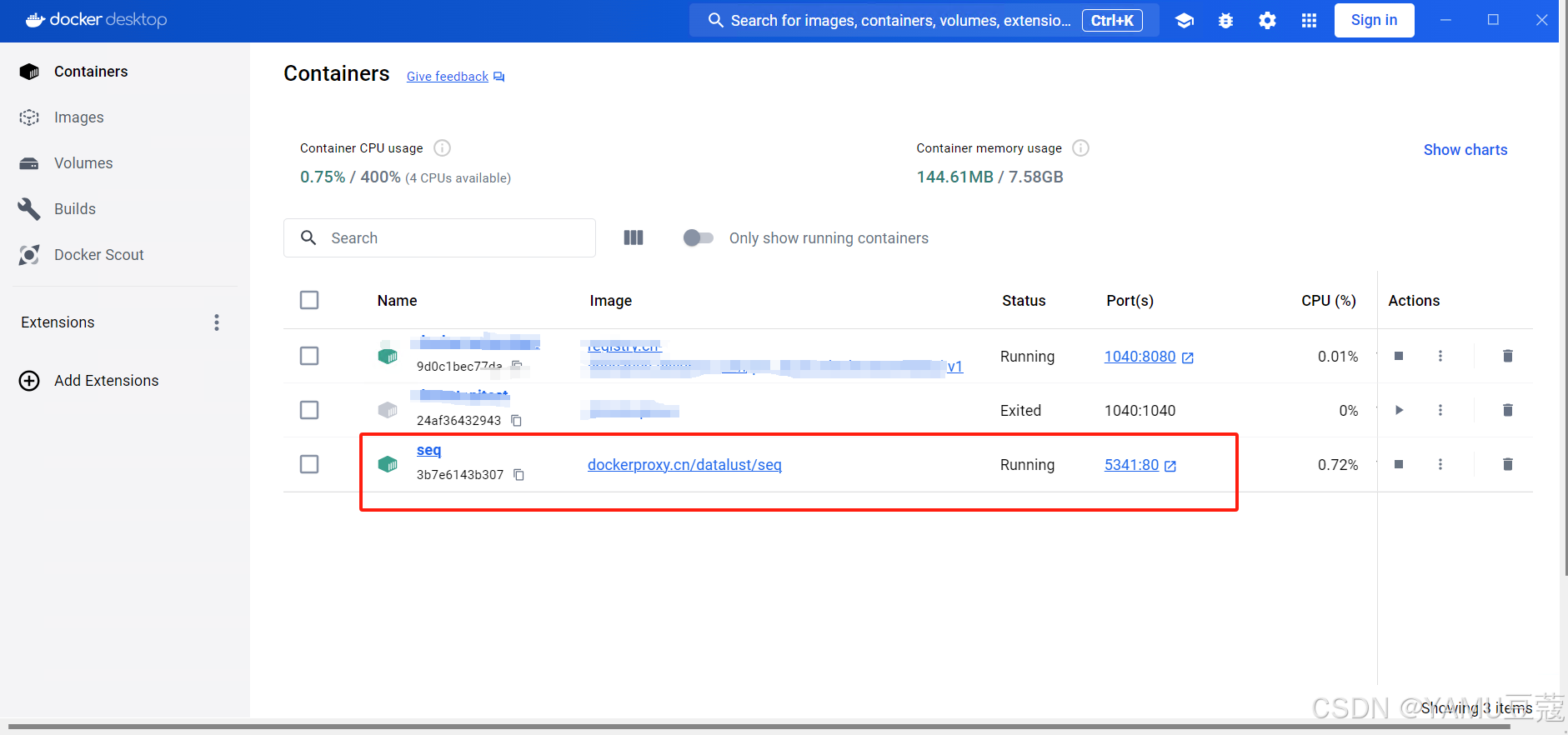The image size is (1568, 735).
Task: Copy container ID 9d0c1bec77da
Action: click(x=517, y=366)
